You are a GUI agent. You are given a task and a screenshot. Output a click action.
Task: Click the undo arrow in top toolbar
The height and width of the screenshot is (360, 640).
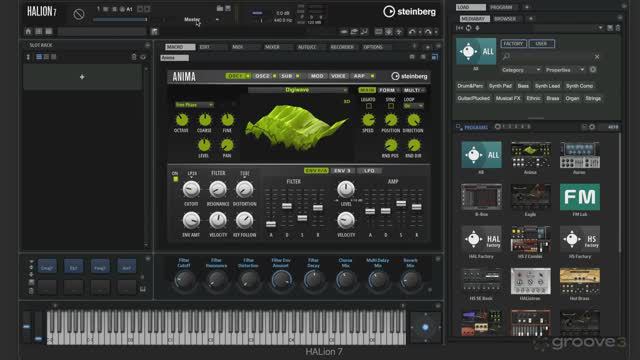[x=412, y=31]
